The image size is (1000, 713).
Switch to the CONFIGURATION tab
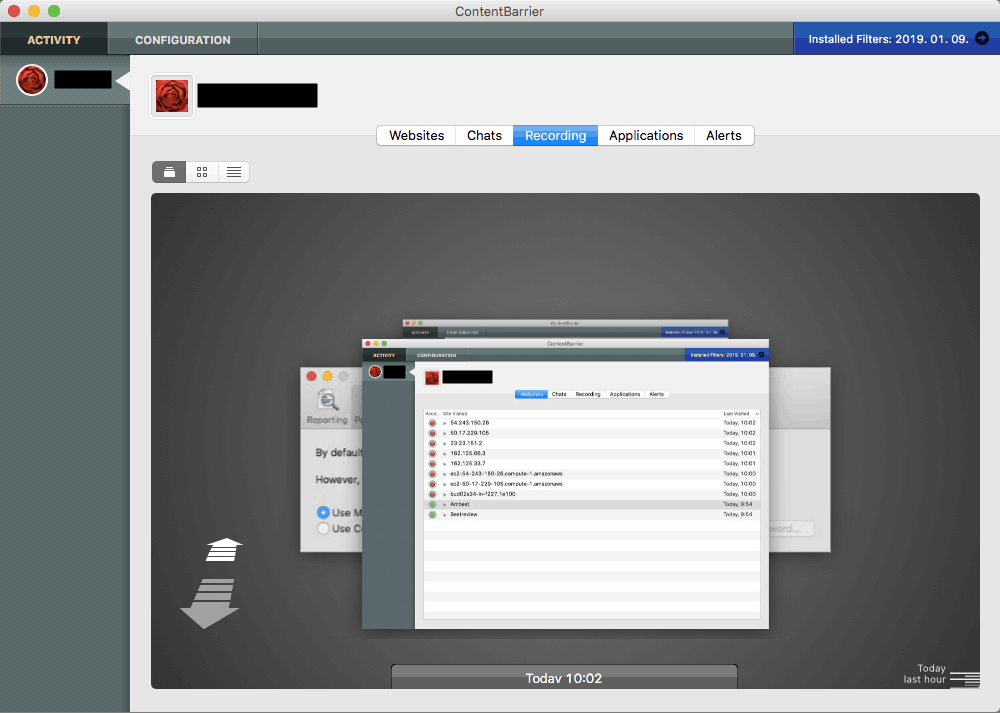tap(182, 39)
